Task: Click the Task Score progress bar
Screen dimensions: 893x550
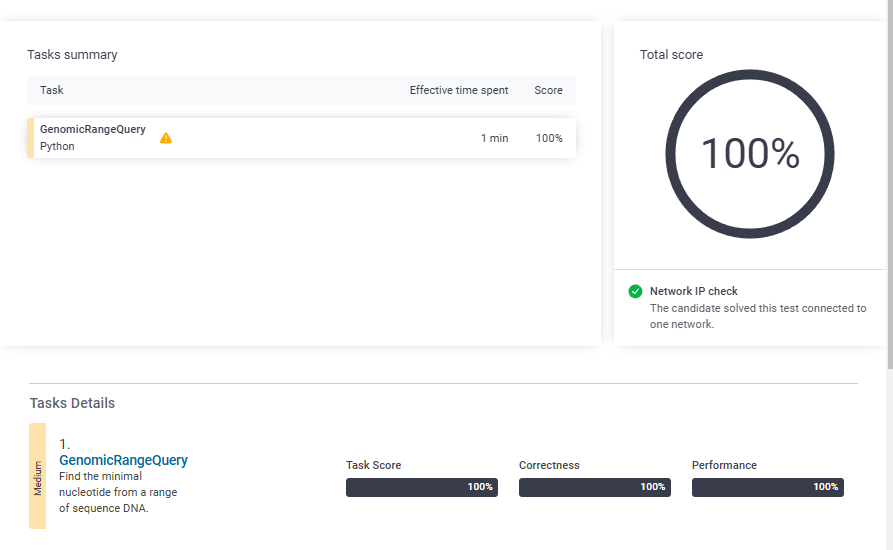Action: [421, 487]
